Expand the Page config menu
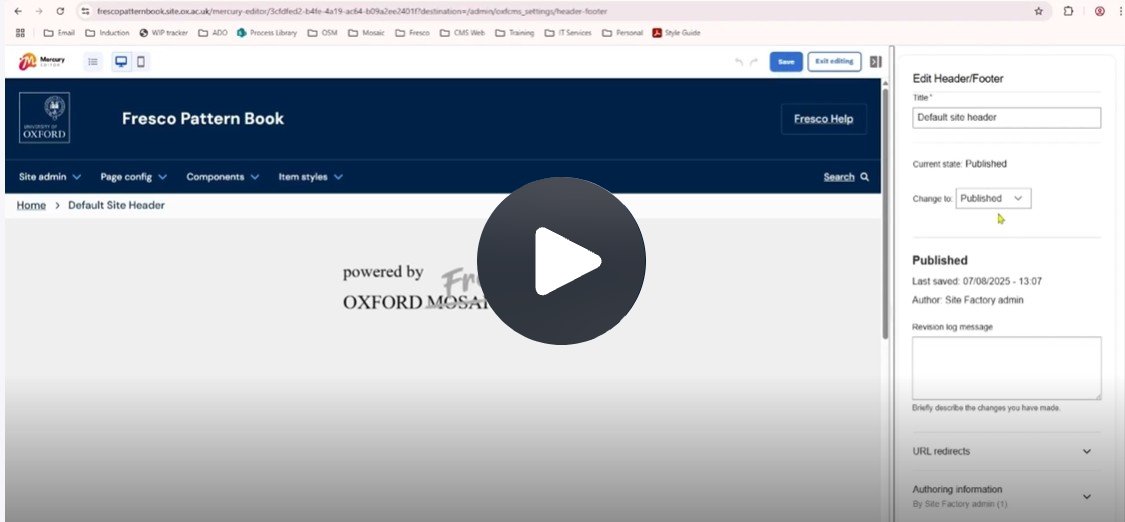 coord(133,177)
